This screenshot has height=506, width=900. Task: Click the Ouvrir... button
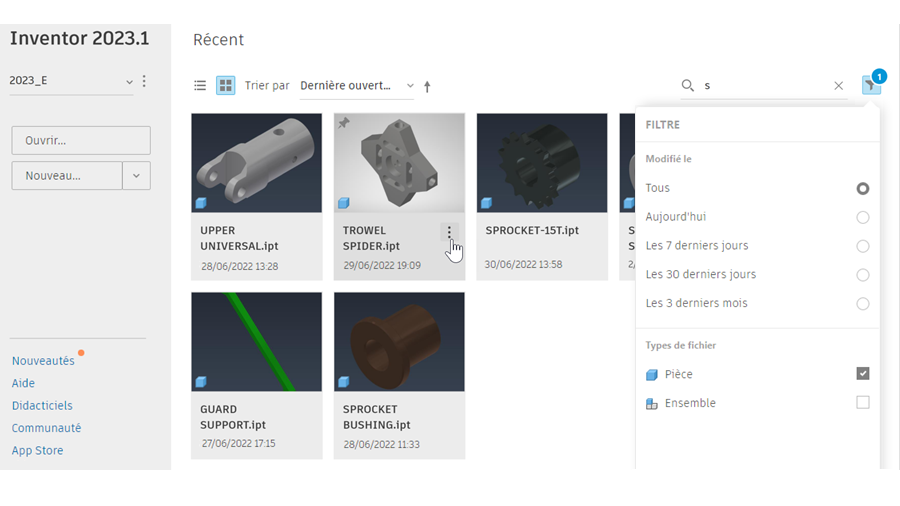click(81, 141)
